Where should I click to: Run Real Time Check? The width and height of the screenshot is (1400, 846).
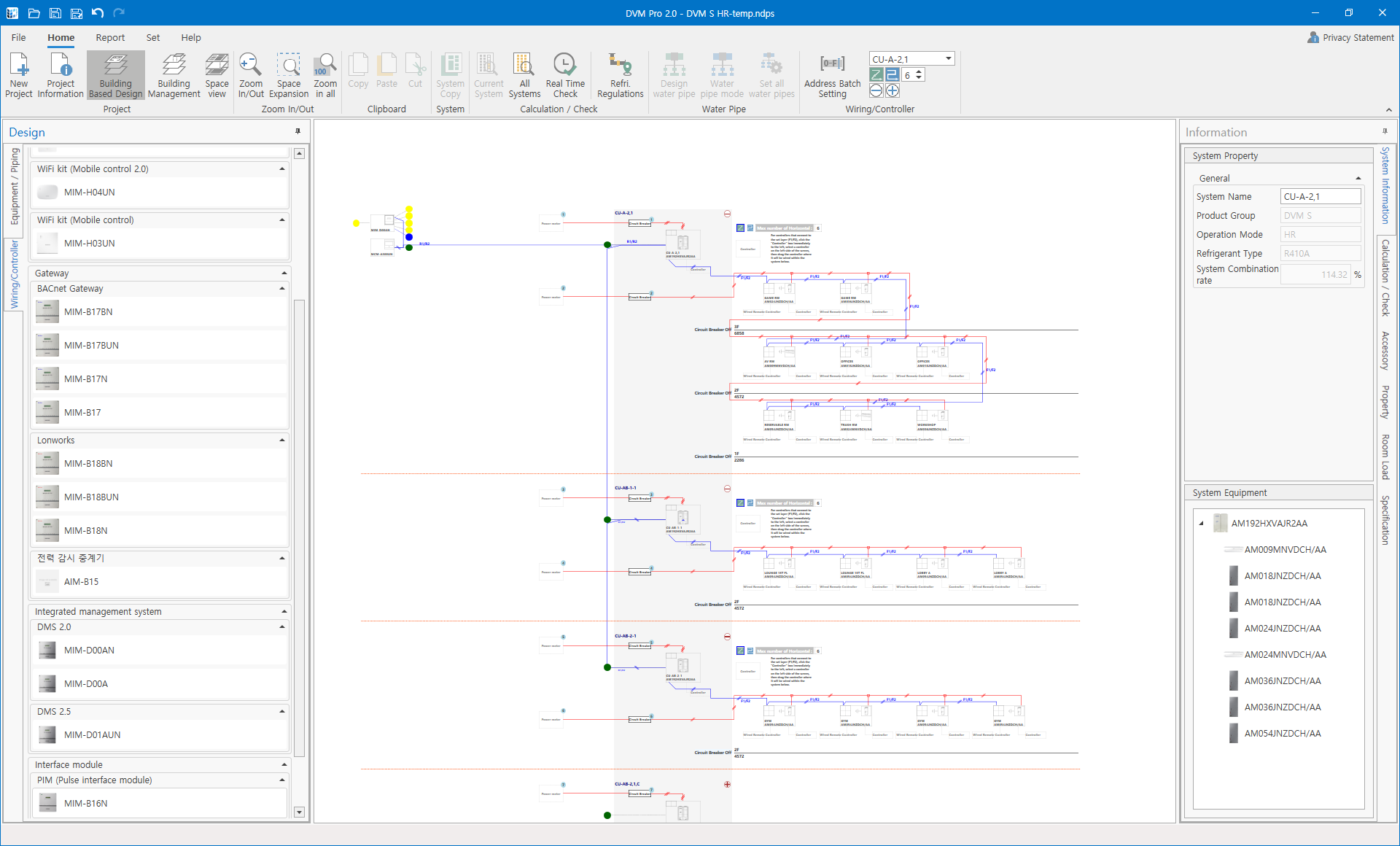(565, 75)
